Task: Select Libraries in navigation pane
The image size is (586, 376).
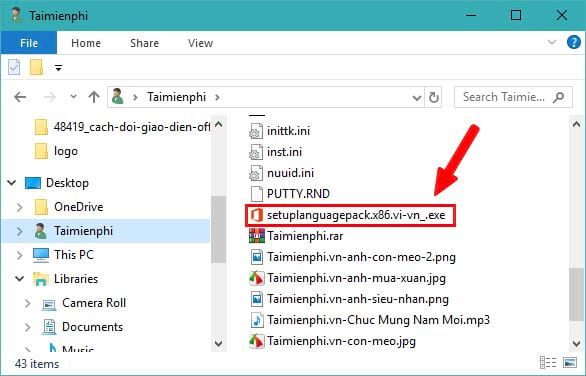Action: coord(65,279)
